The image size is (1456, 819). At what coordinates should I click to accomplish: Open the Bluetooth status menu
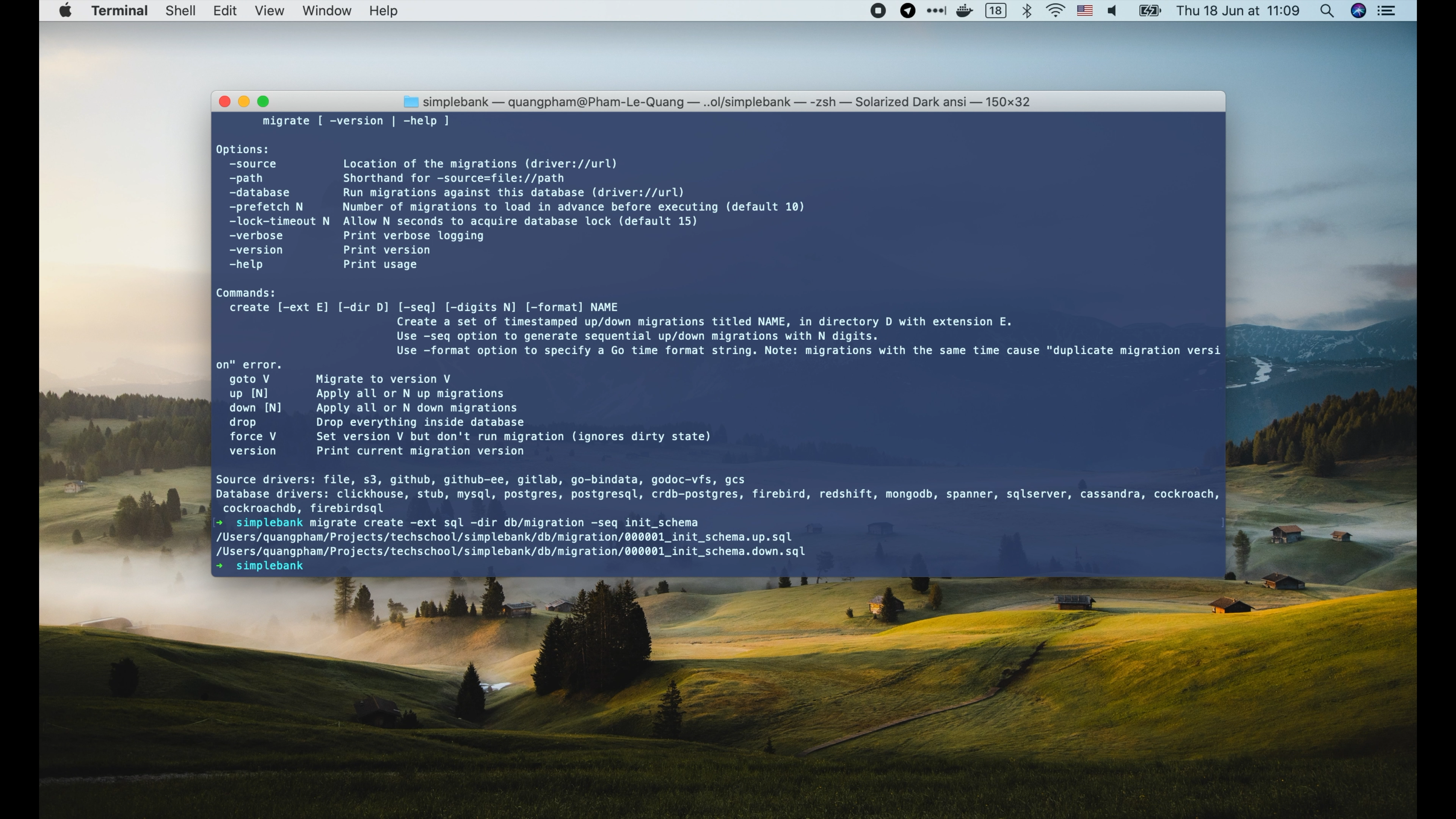pos(1027,11)
